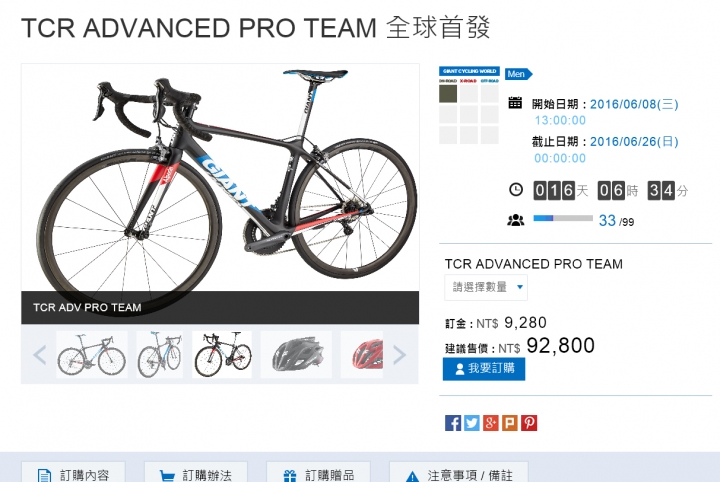Click the Google Plus share icon
This screenshot has height=482, width=720.
pyautogui.click(x=490, y=423)
